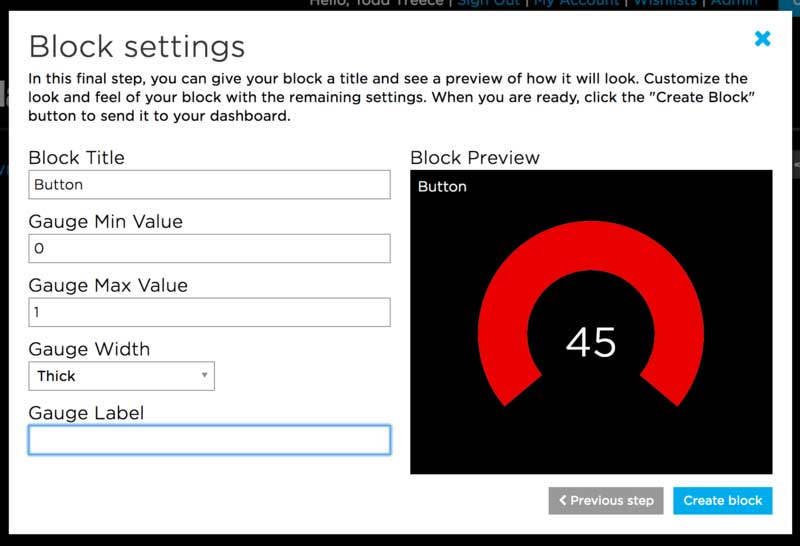Screen dimensions: 800x546
Task: Select the "Button" title inside the preview
Action: (x=442, y=187)
